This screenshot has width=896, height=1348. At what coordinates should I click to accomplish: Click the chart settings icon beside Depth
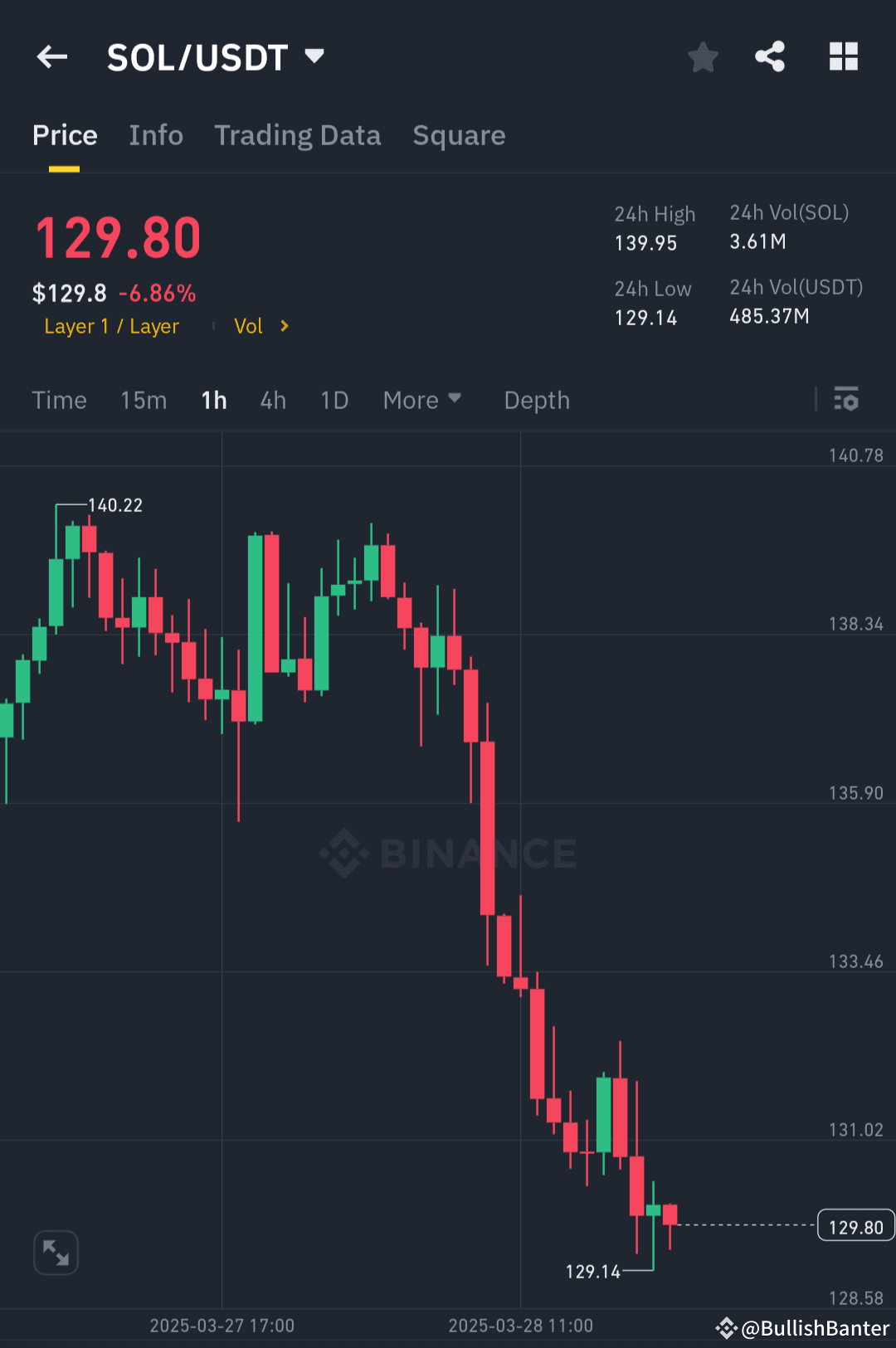click(x=846, y=400)
